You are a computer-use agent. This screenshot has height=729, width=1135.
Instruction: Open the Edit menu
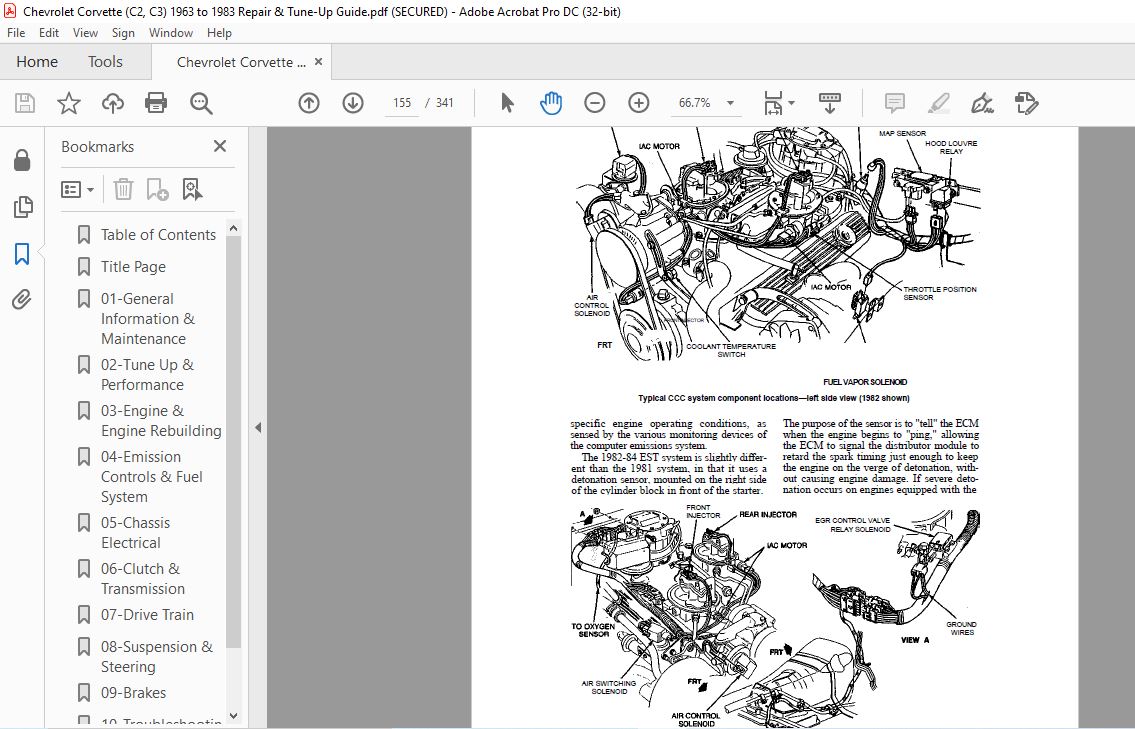(48, 33)
